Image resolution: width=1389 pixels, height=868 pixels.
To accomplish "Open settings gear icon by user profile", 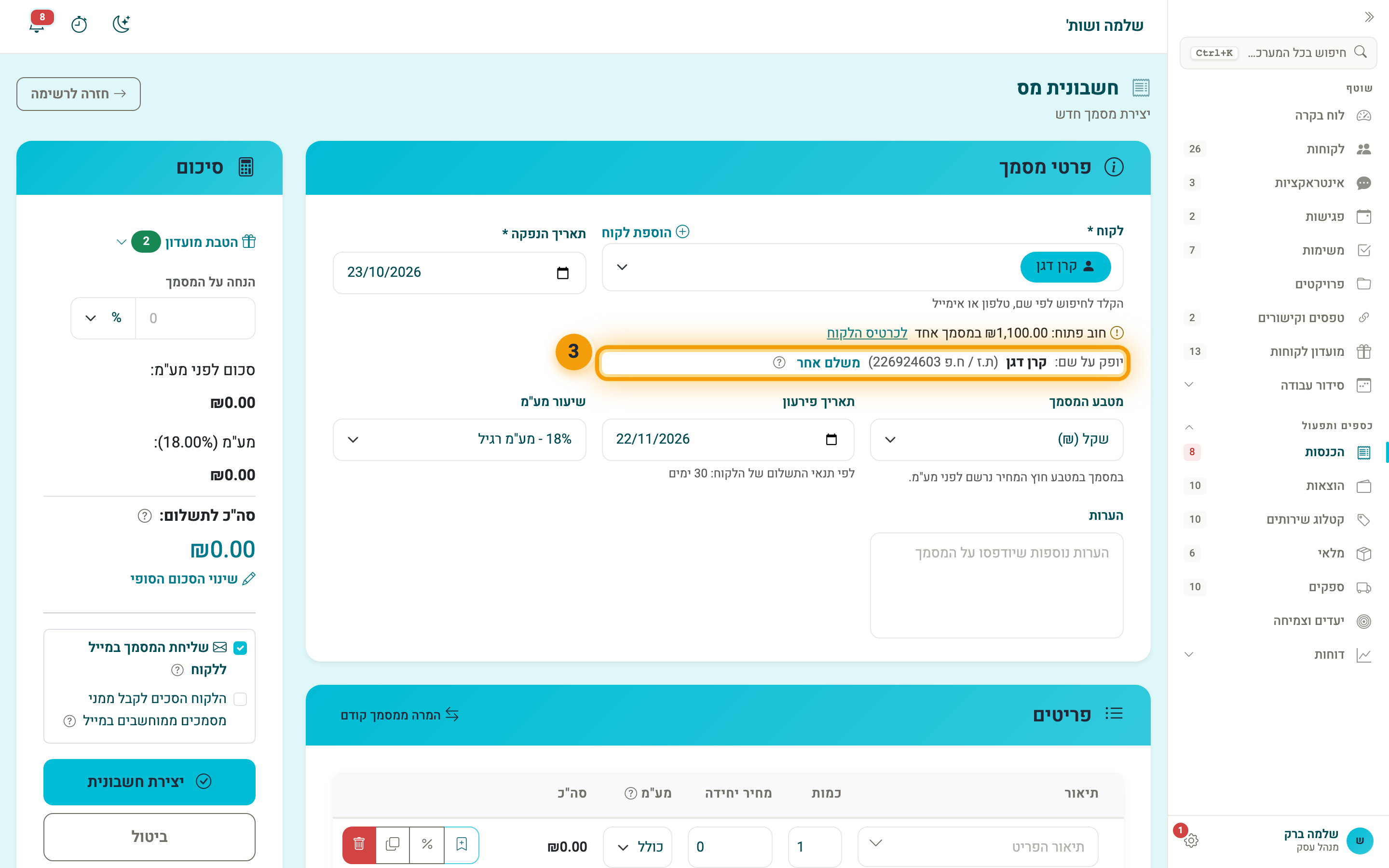I will click(1191, 841).
